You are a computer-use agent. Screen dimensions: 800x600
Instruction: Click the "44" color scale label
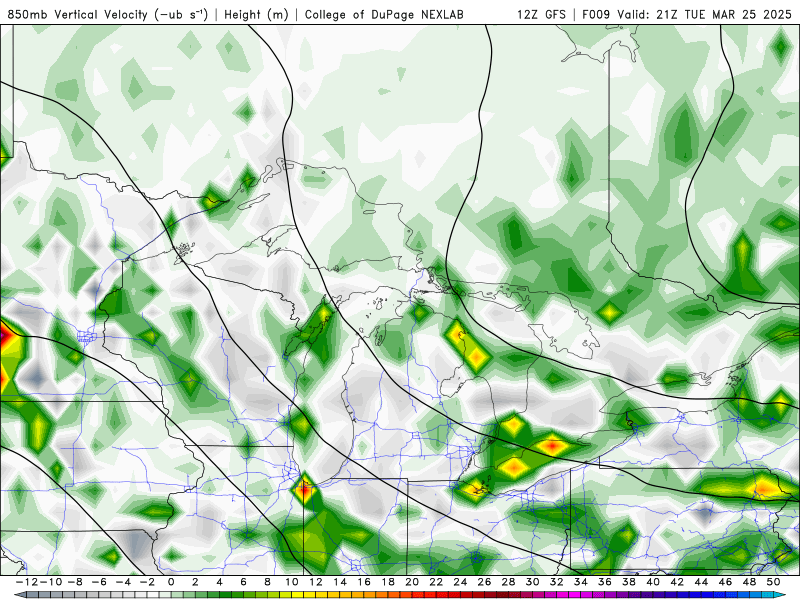701,582
